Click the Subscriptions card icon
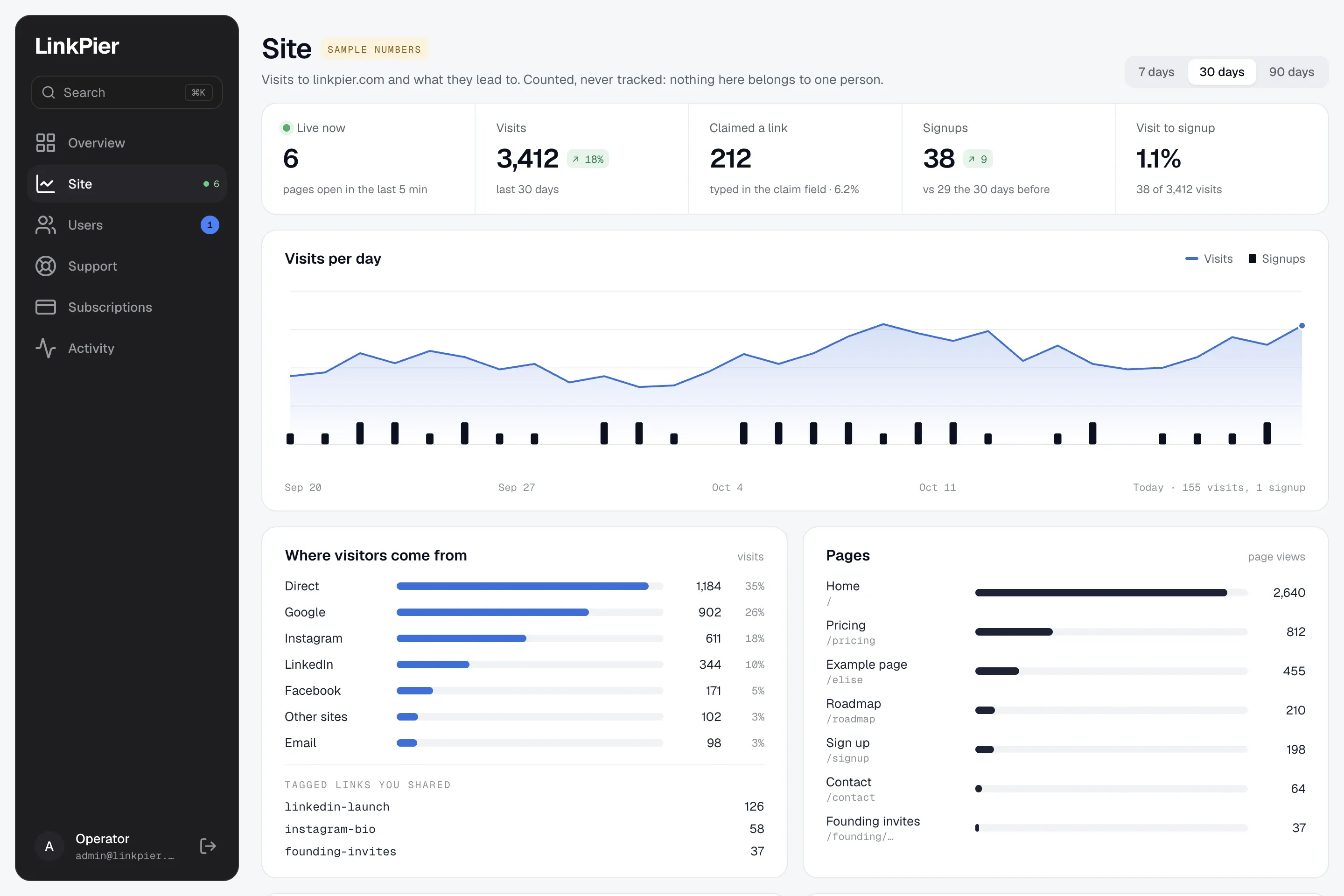 (46, 308)
